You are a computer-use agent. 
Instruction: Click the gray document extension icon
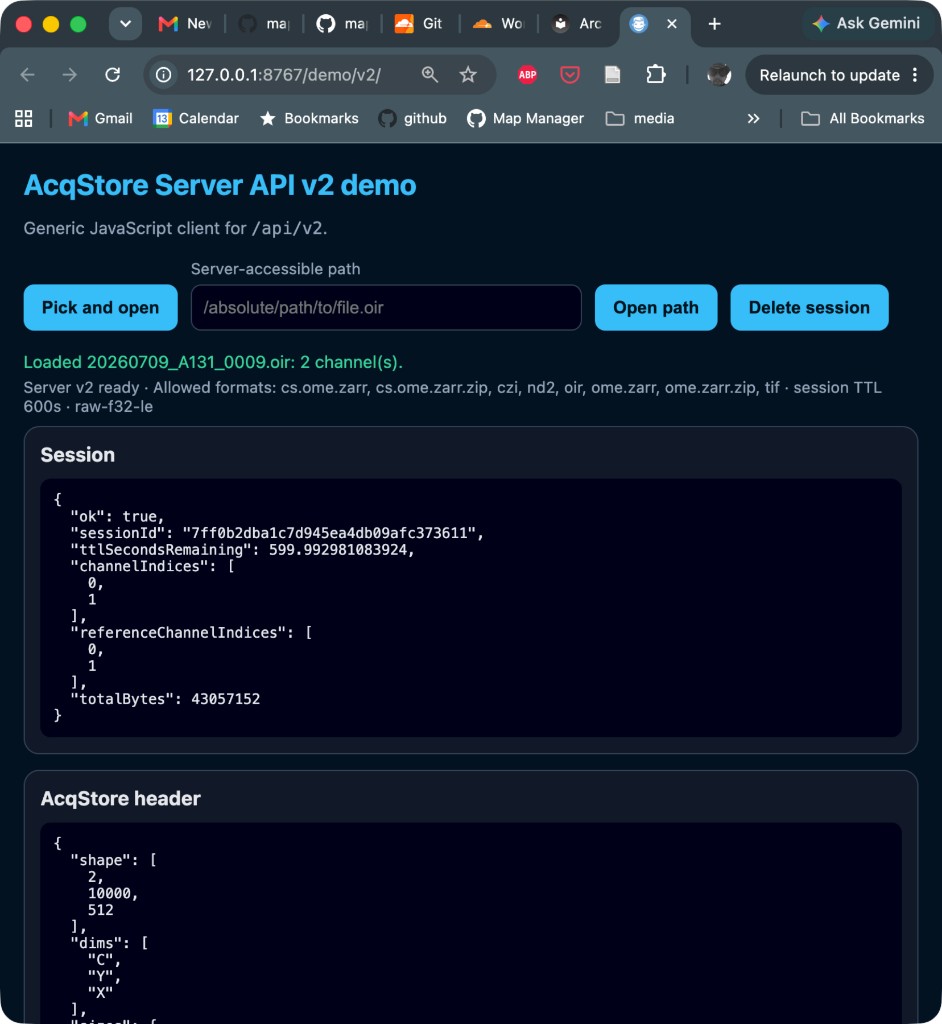point(612,75)
